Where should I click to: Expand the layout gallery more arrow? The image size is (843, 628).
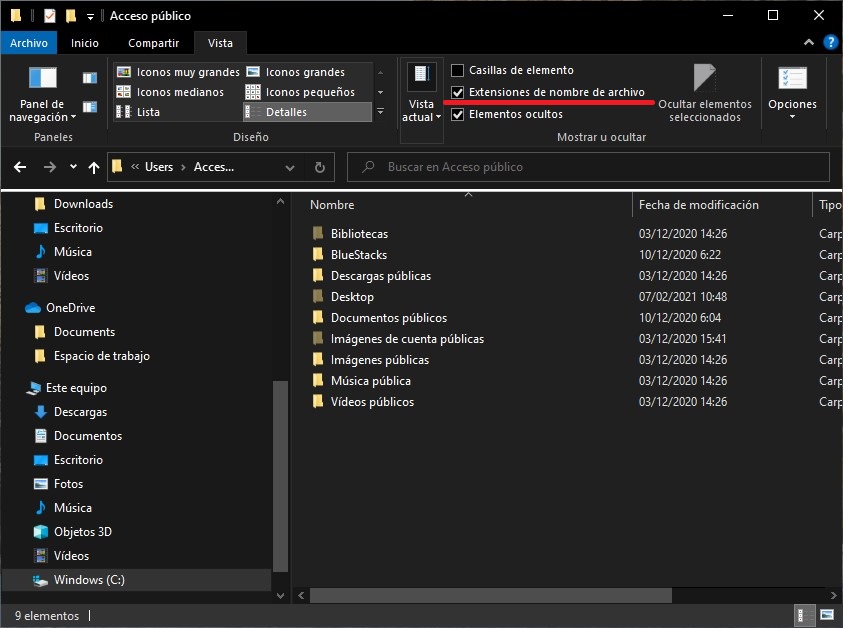point(380,112)
